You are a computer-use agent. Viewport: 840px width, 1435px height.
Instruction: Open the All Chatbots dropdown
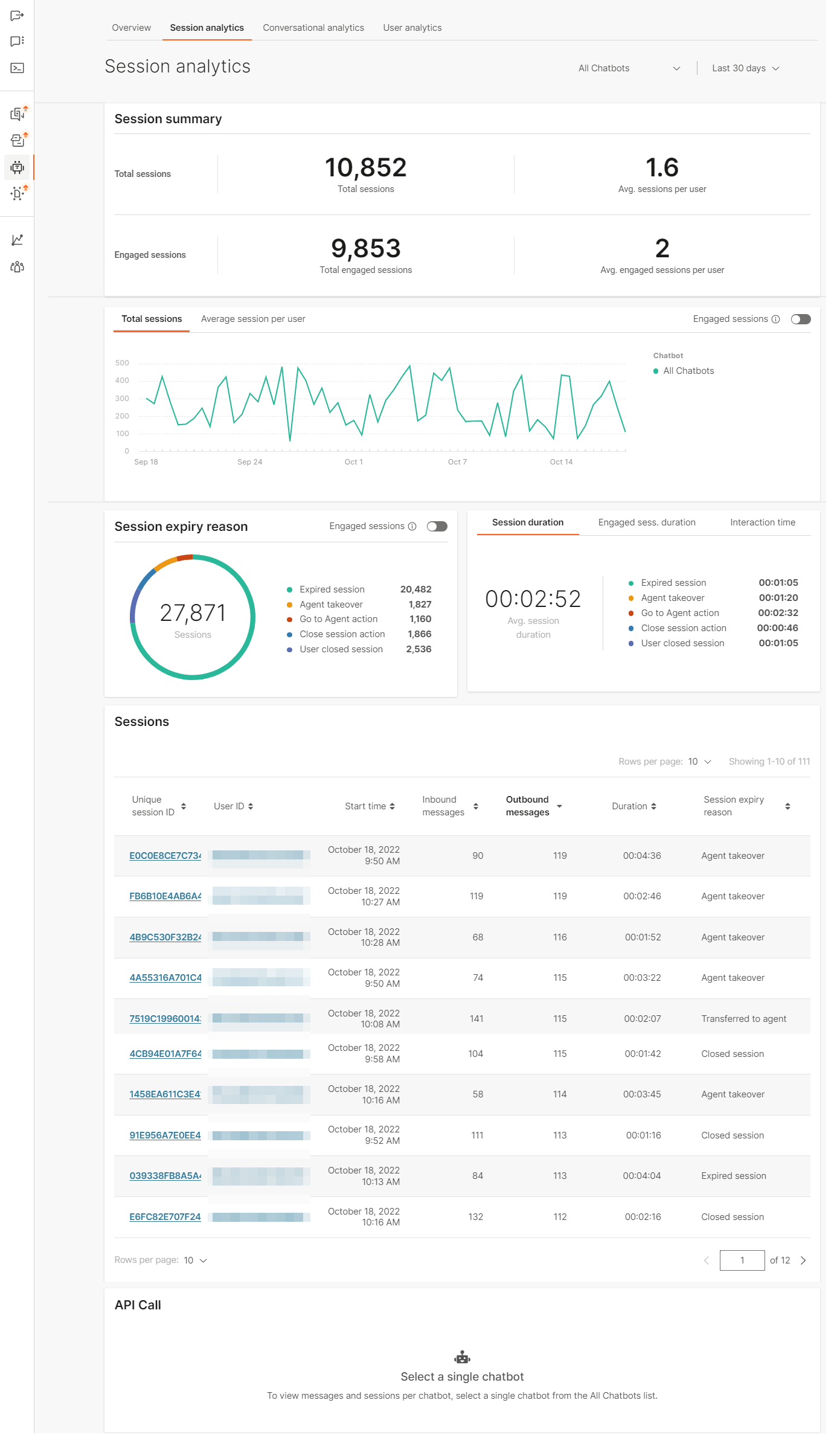coord(629,68)
